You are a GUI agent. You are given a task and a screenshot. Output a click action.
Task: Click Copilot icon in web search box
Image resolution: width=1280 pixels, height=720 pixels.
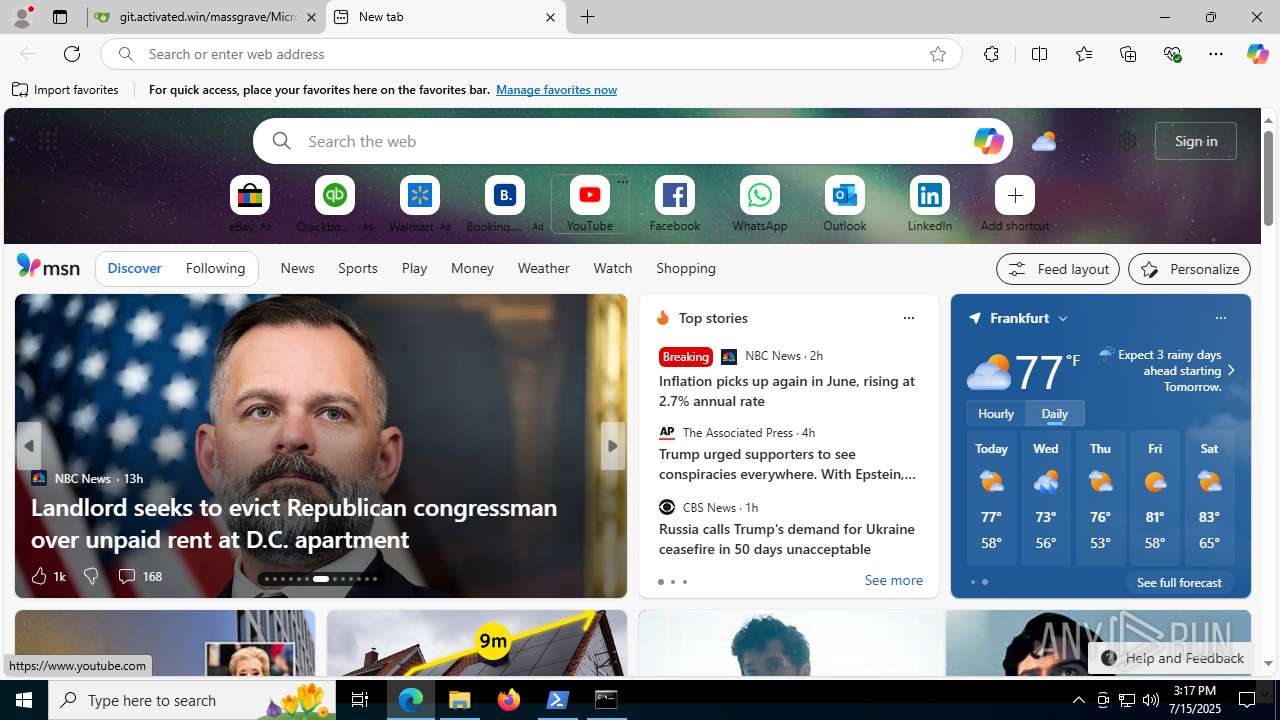click(x=988, y=141)
